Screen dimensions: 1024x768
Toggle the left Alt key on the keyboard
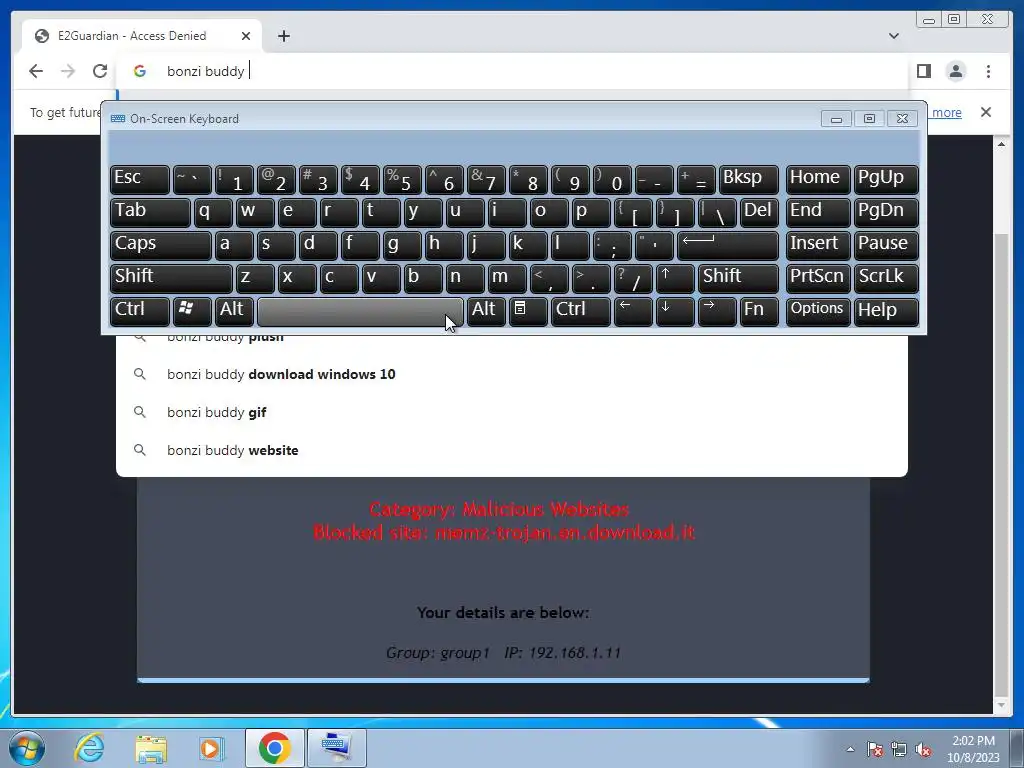[x=234, y=312]
